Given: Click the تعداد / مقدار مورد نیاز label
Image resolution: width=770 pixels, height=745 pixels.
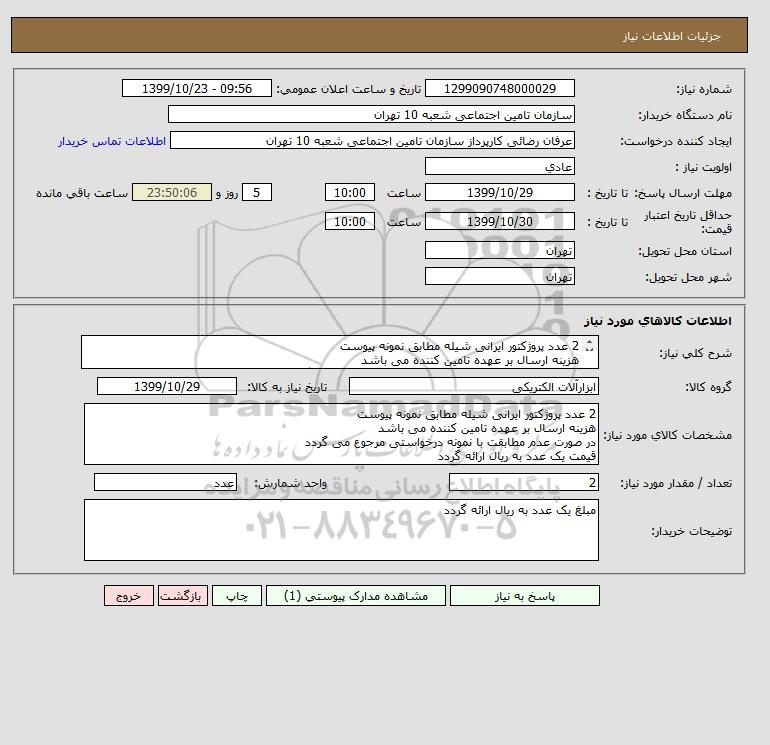Looking at the screenshot, I should pos(676,483).
